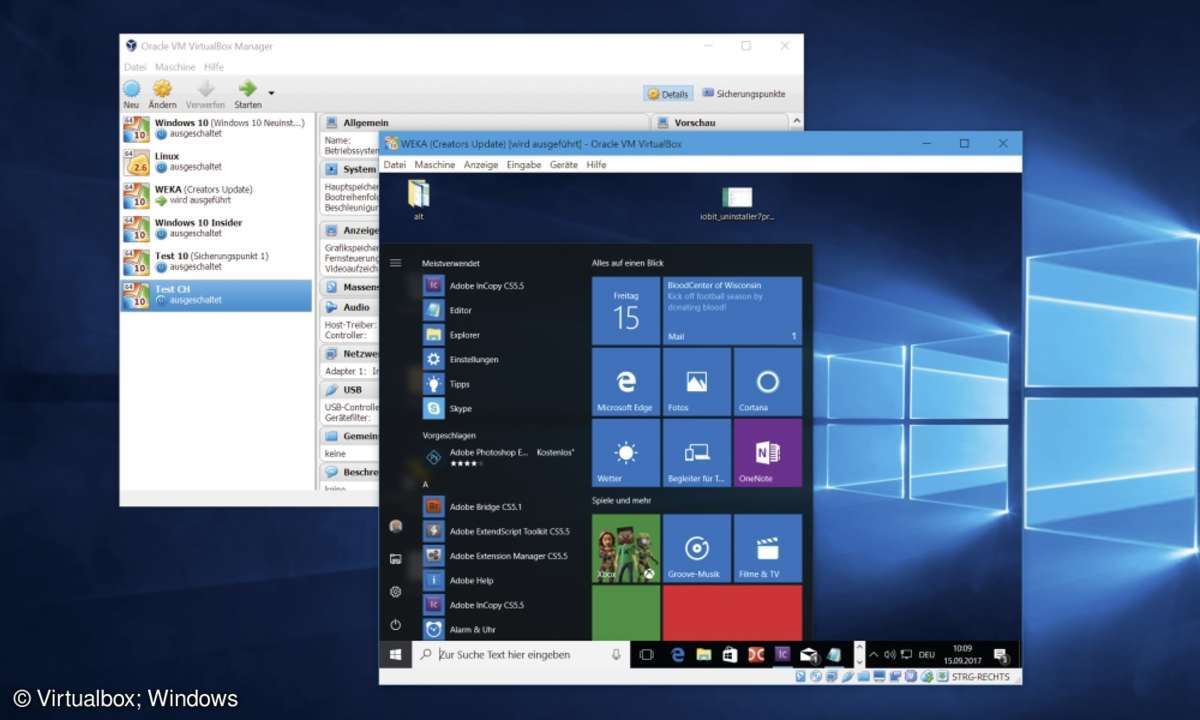Click the USB section header in details
Viewport: 1200px width, 720px height.
tap(350, 389)
